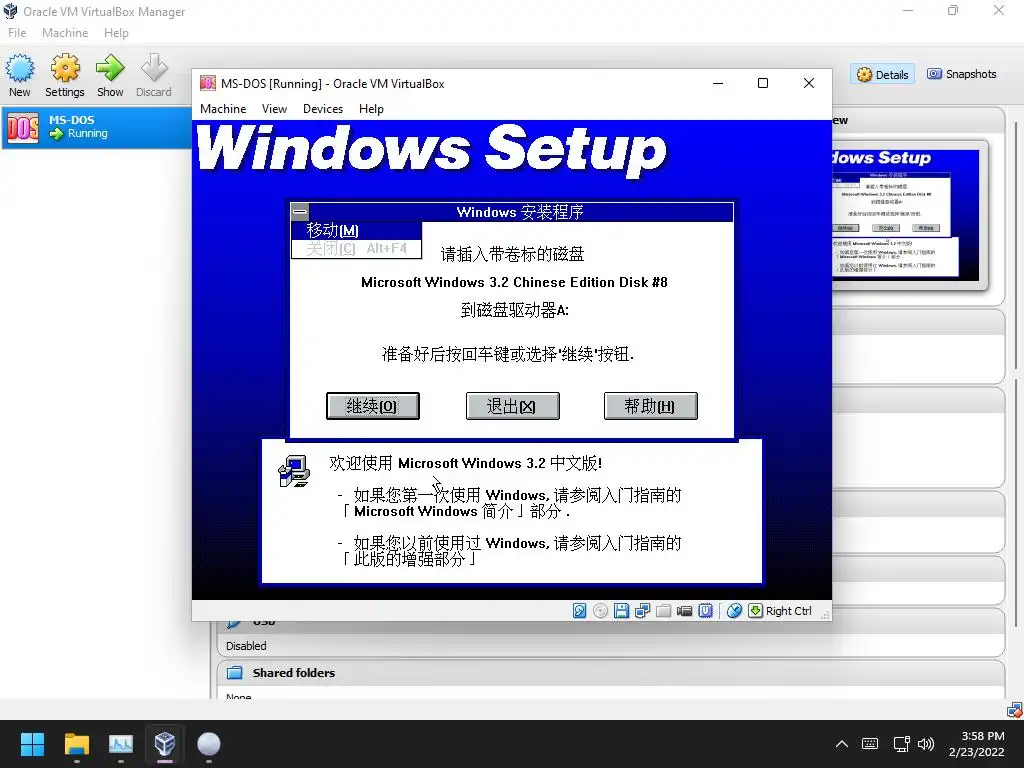The image size is (1024, 768).
Task: Click the 退出(X) exit button
Action: tap(512, 406)
